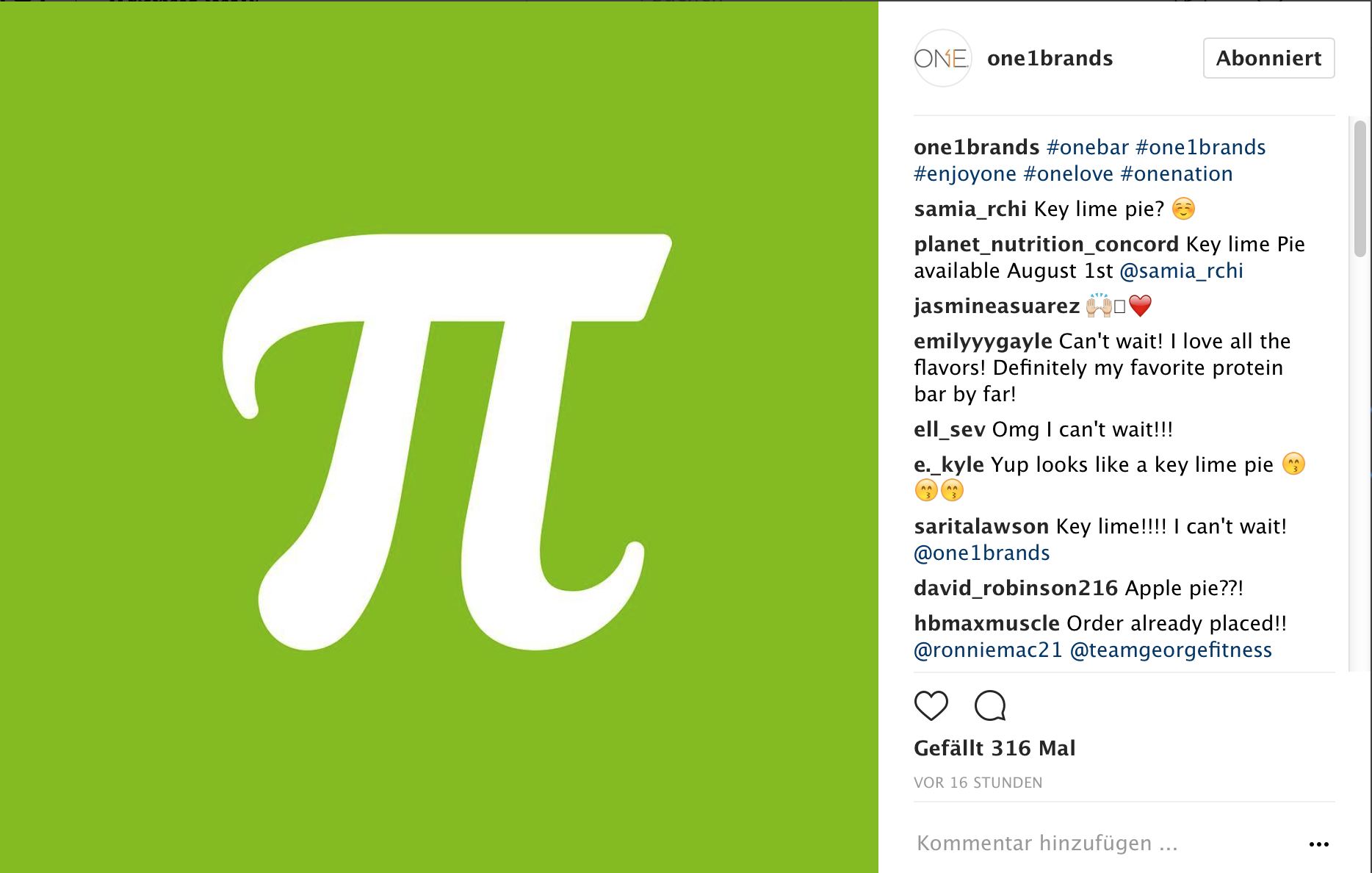Image resolution: width=1372 pixels, height=873 pixels.
Task: Open the #enjoyone hashtag link
Action: coord(964,173)
